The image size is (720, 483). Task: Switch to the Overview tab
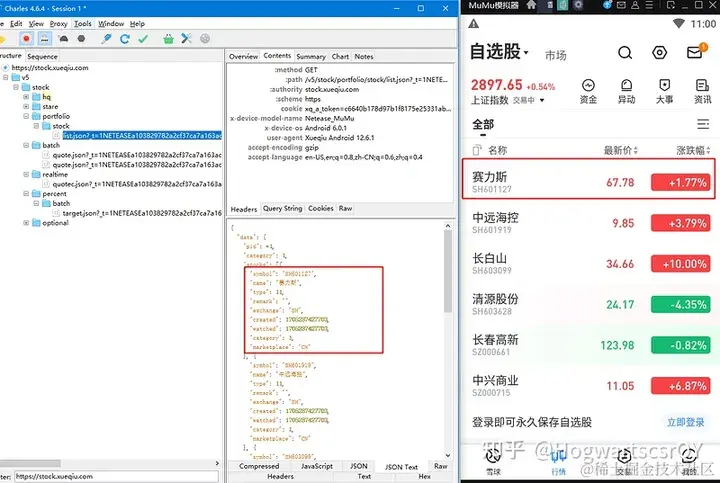tap(243, 56)
